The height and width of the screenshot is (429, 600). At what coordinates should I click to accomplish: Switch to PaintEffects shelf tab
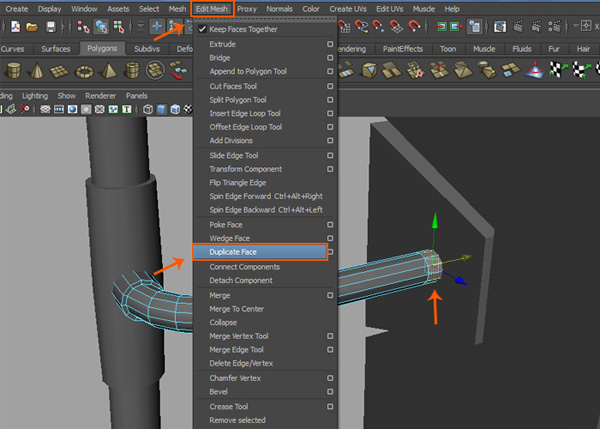[x=403, y=49]
